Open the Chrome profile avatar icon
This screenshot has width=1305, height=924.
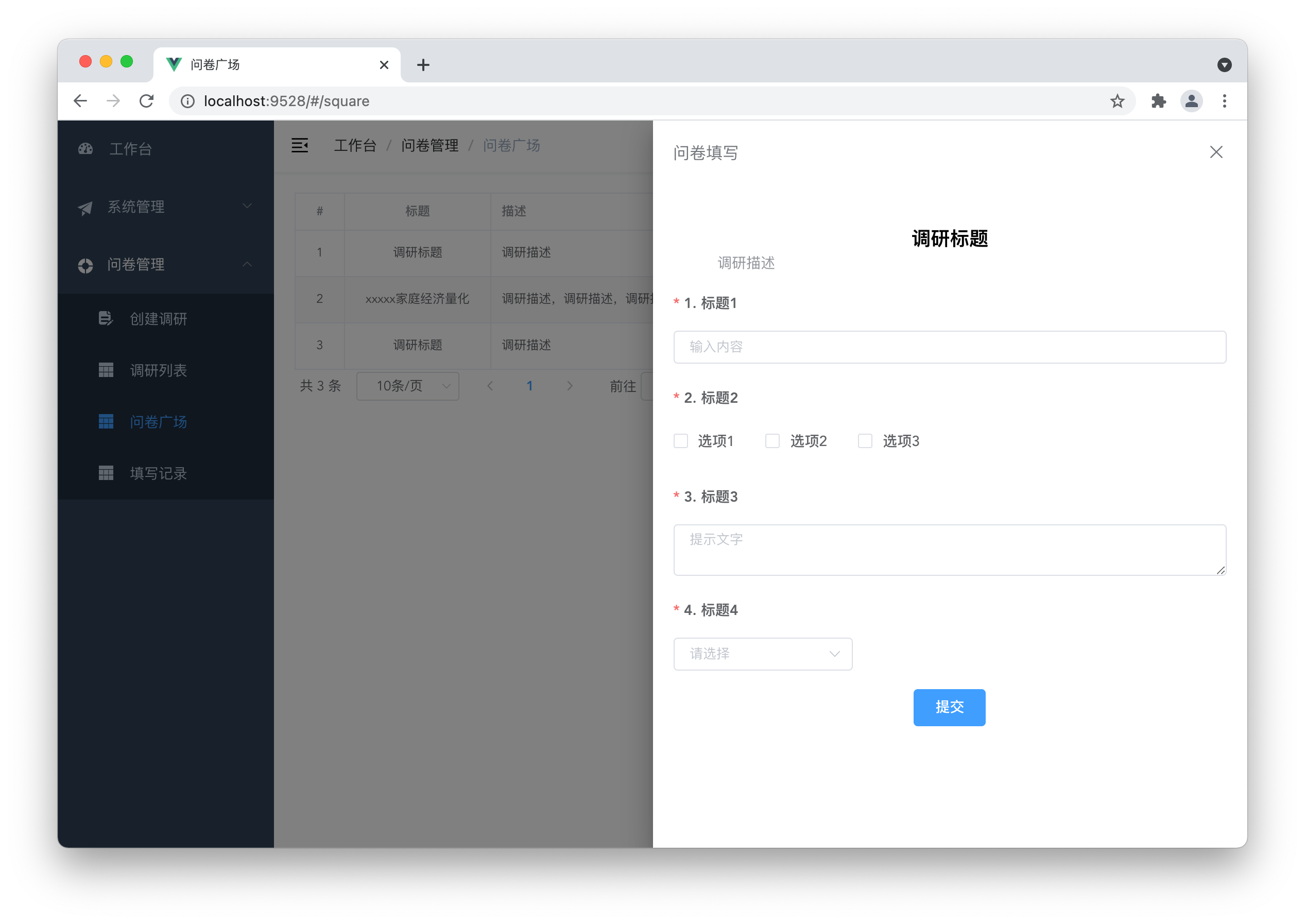[x=1191, y=101]
